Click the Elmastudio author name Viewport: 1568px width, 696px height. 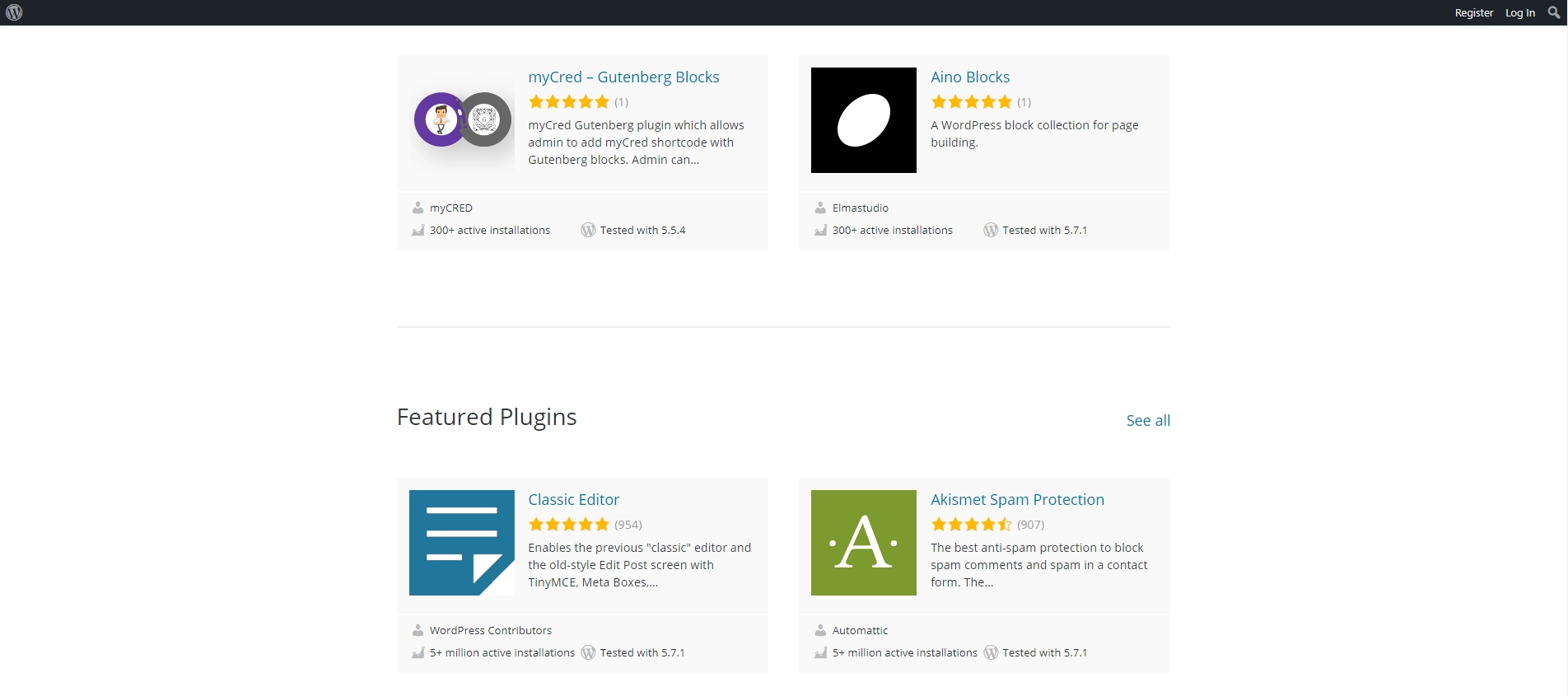click(x=861, y=208)
